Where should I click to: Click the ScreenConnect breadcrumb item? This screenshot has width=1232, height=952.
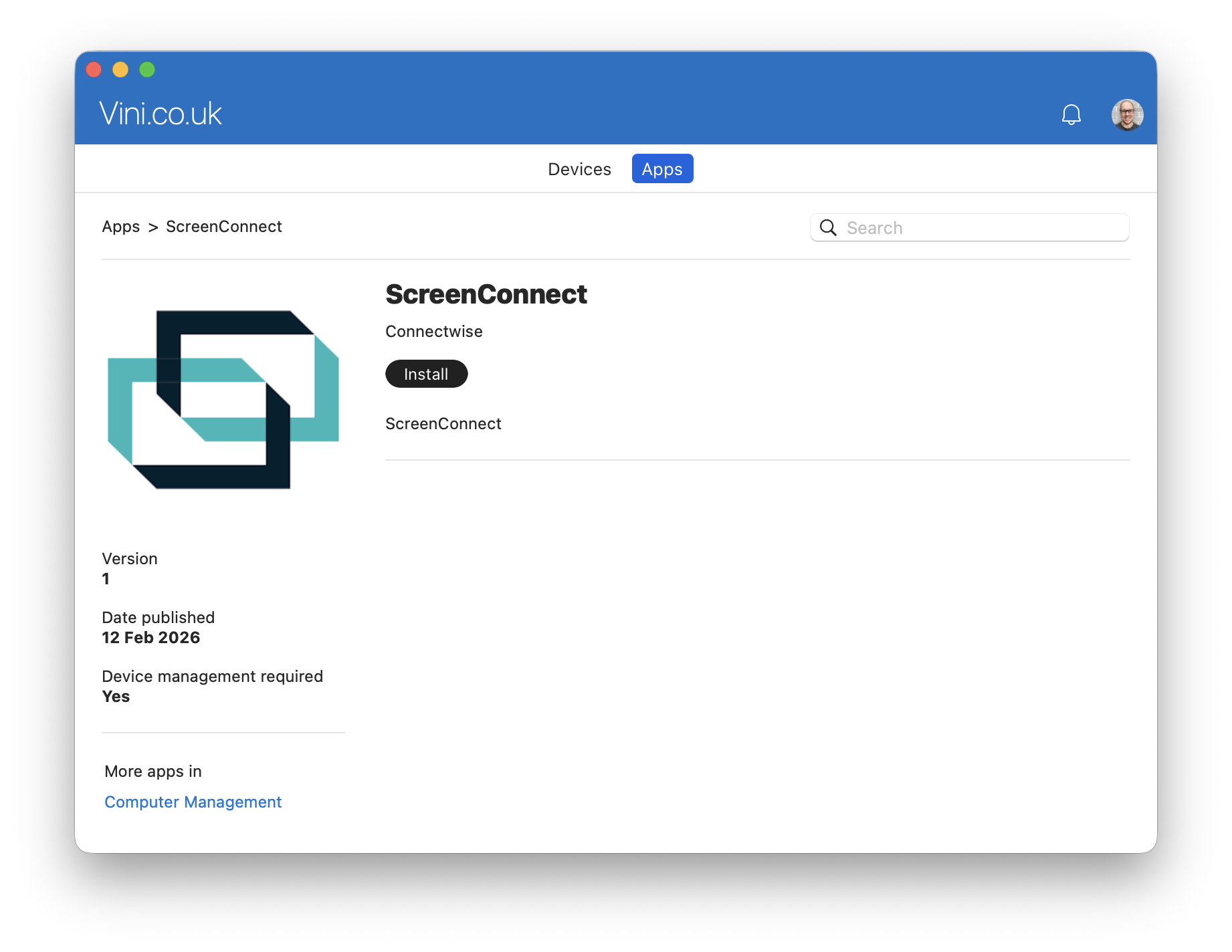[x=224, y=227]
